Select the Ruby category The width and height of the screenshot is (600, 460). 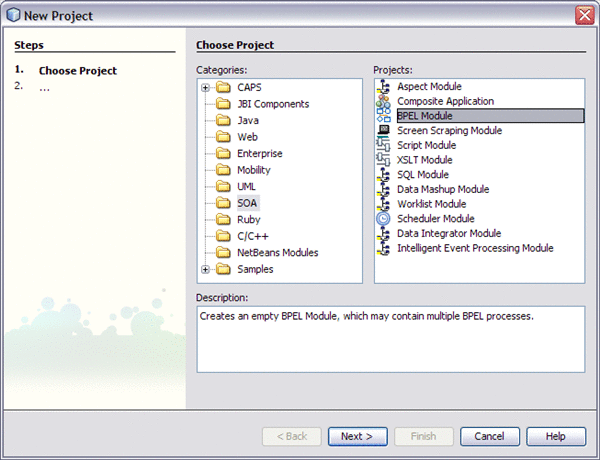(249, 220)
